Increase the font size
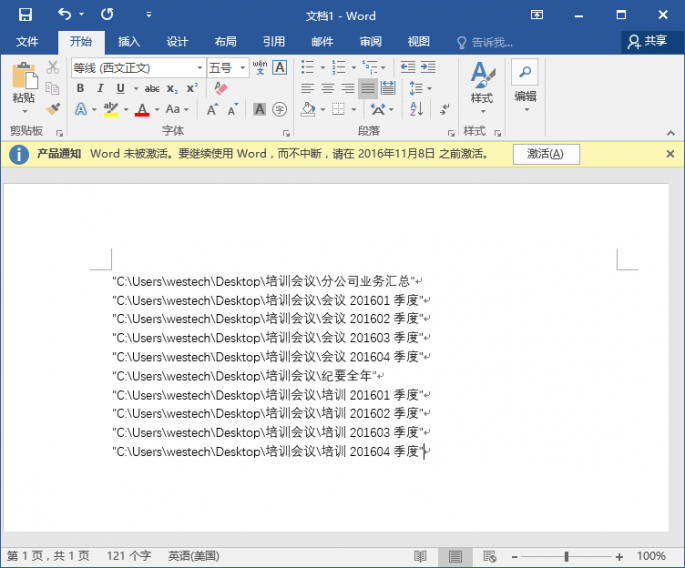This screenshot has width=685, height=568. (x=213, y=109)
